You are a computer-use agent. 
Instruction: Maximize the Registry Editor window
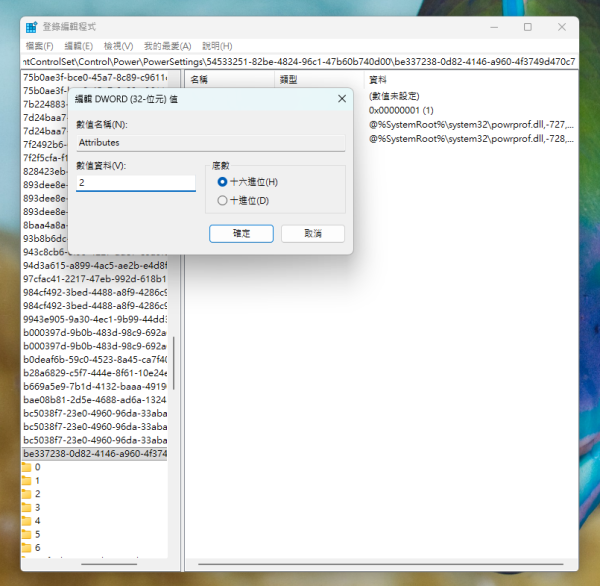528,27
